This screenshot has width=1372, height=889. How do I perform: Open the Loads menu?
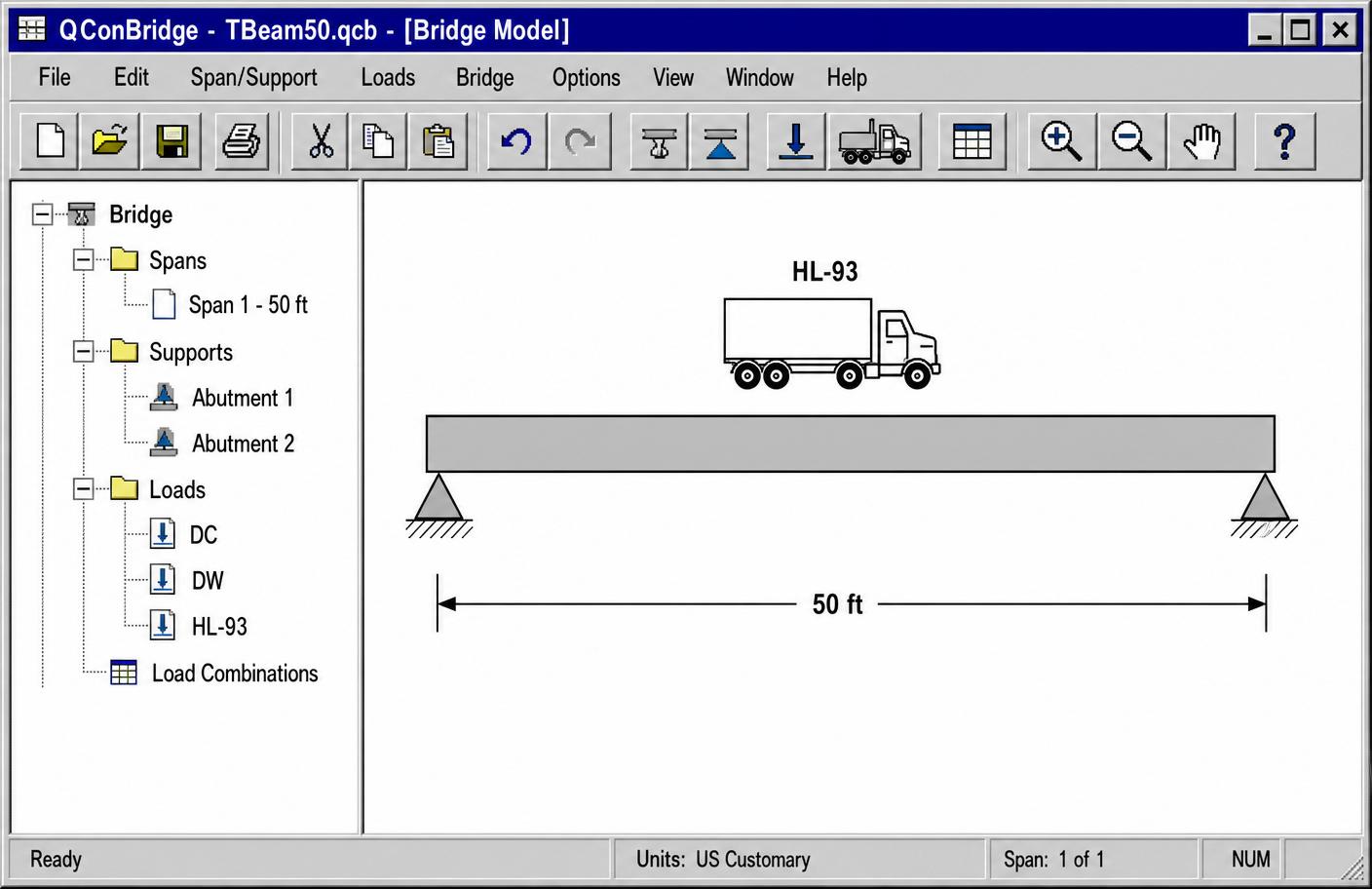click(388, 77)
